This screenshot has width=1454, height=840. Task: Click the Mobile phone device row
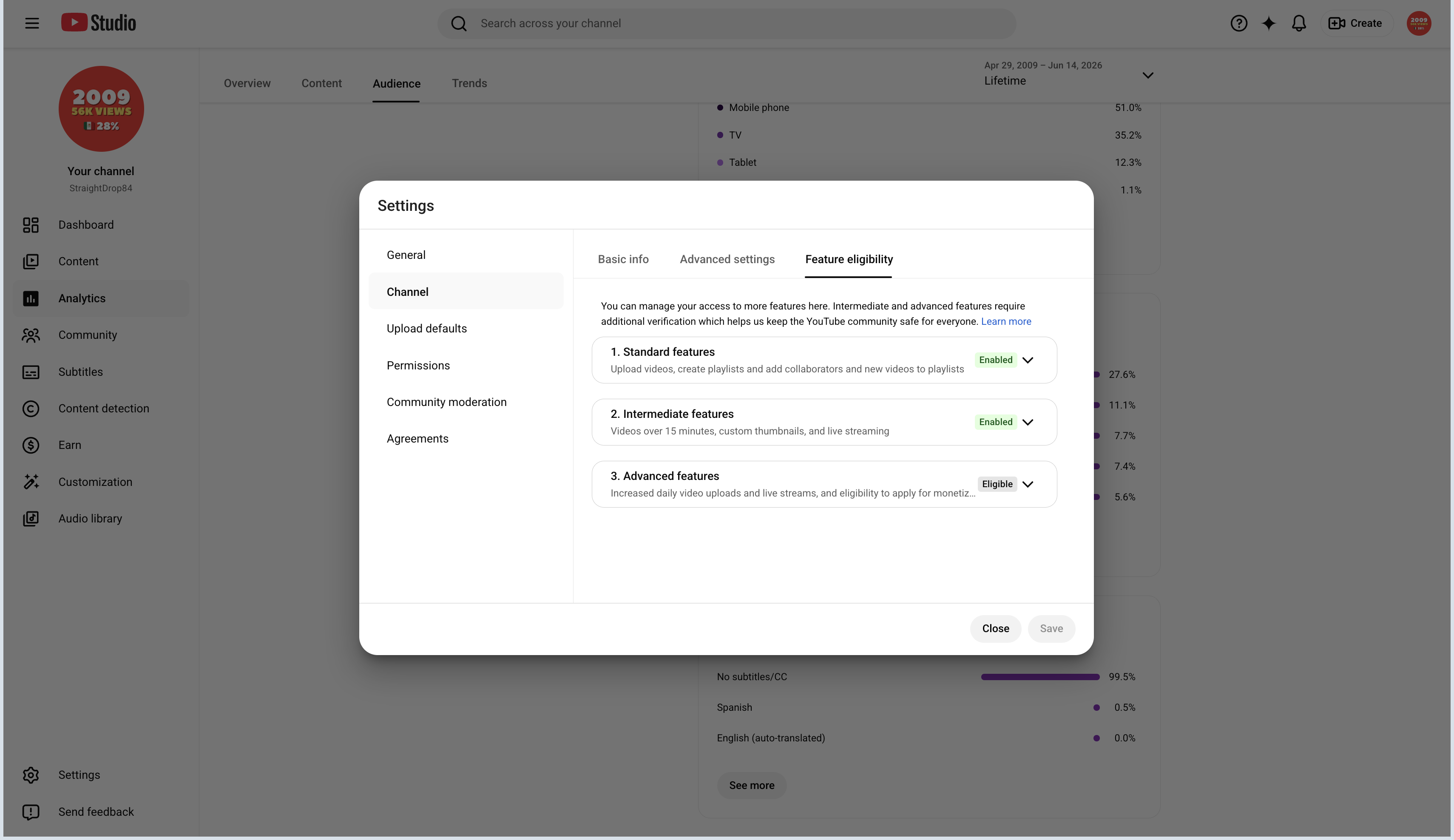click(929, 108)
